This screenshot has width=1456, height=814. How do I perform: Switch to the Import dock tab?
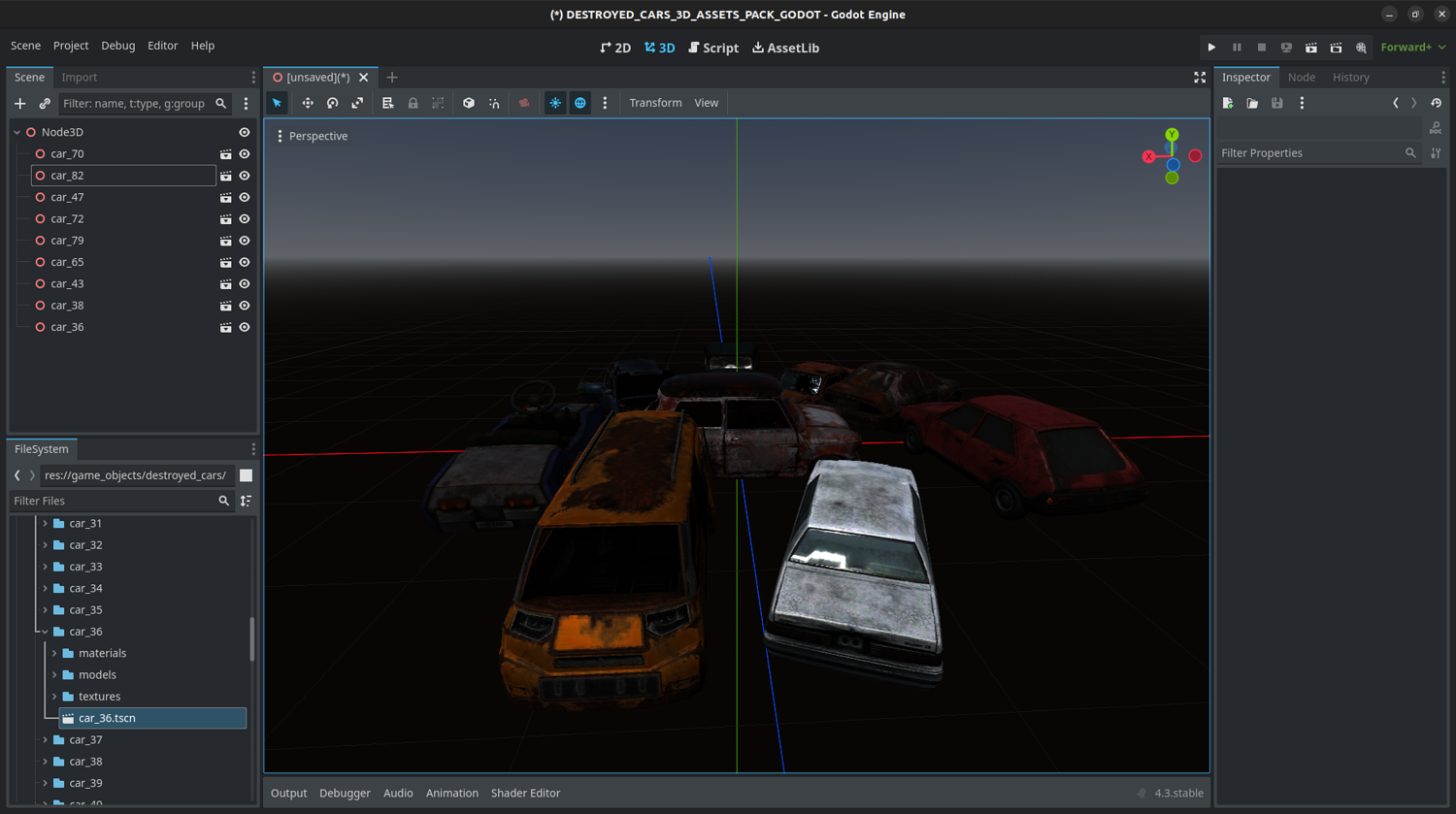click(80, 78)
